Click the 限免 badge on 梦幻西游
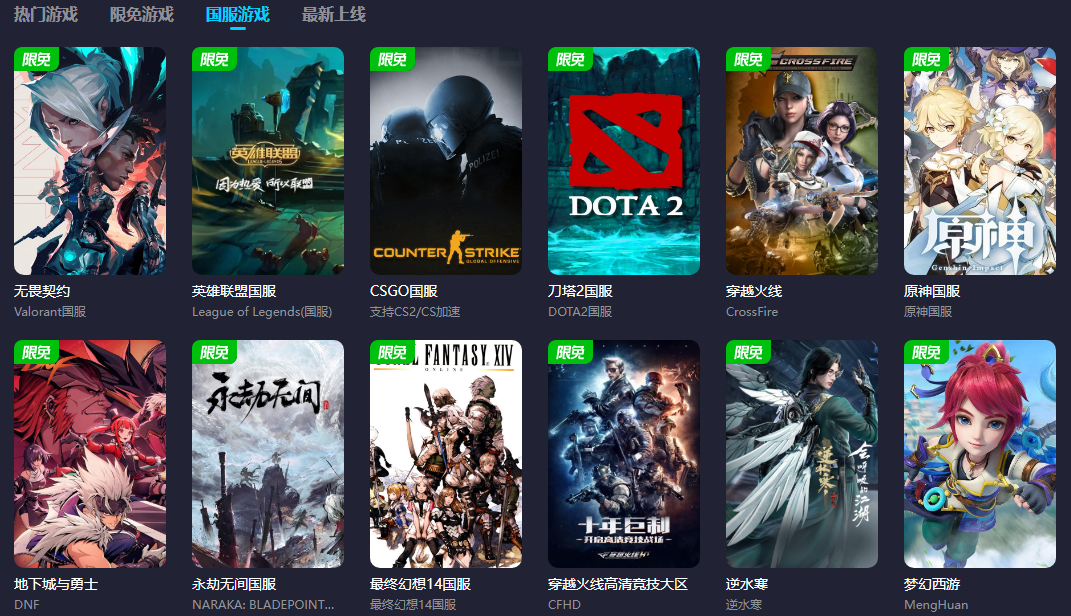This screenshot has width=1071, height=616. point(926,352)
